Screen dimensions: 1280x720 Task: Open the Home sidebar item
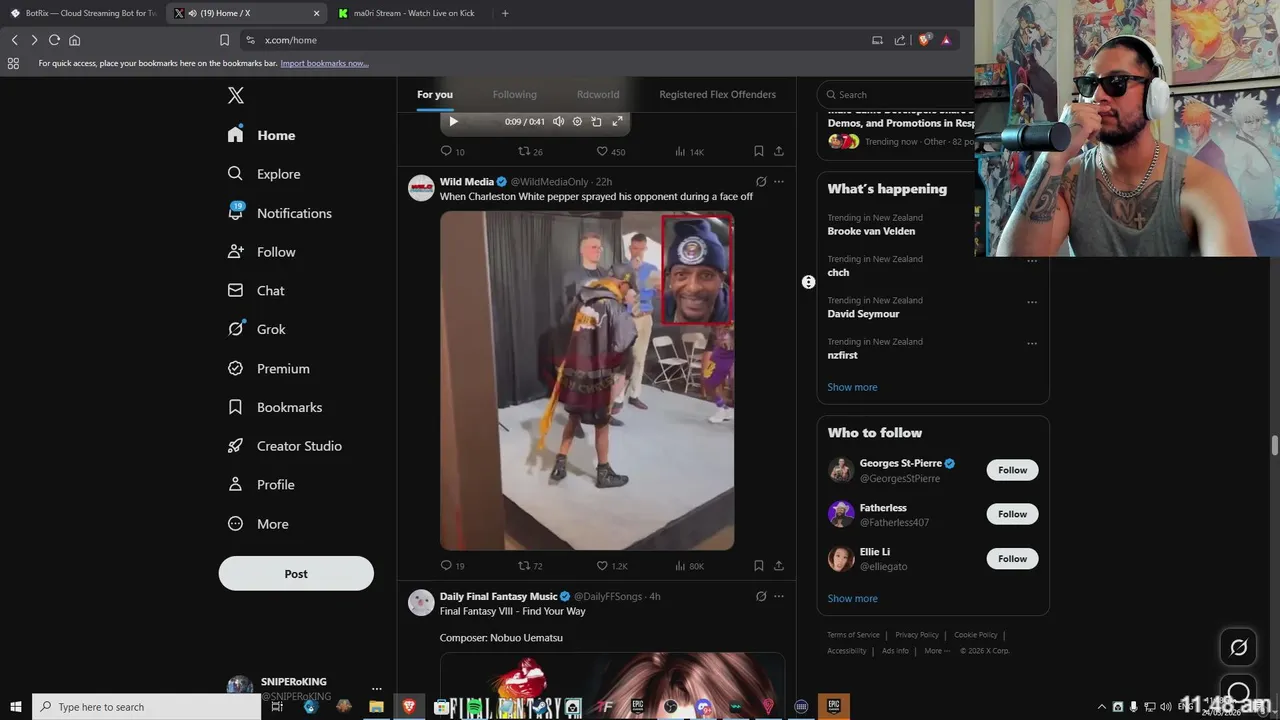[261, 135]
